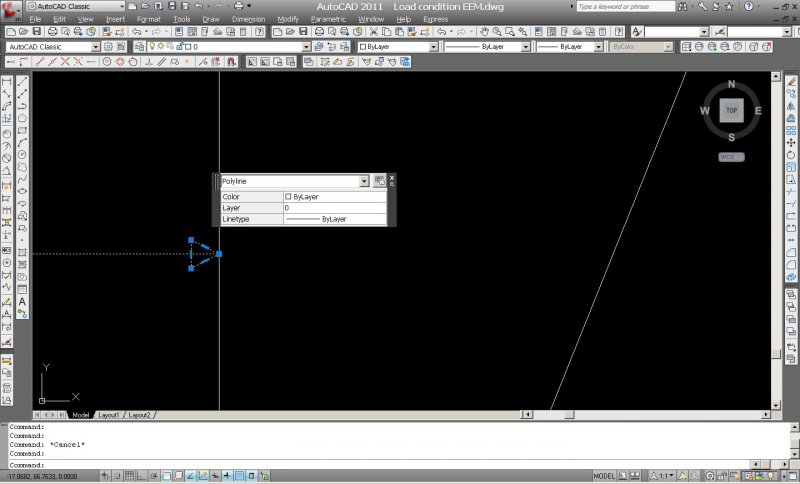800x484 pixels.
Task: Click Undo arrow in the Quick Access toolbar
Action: [198, 6]
